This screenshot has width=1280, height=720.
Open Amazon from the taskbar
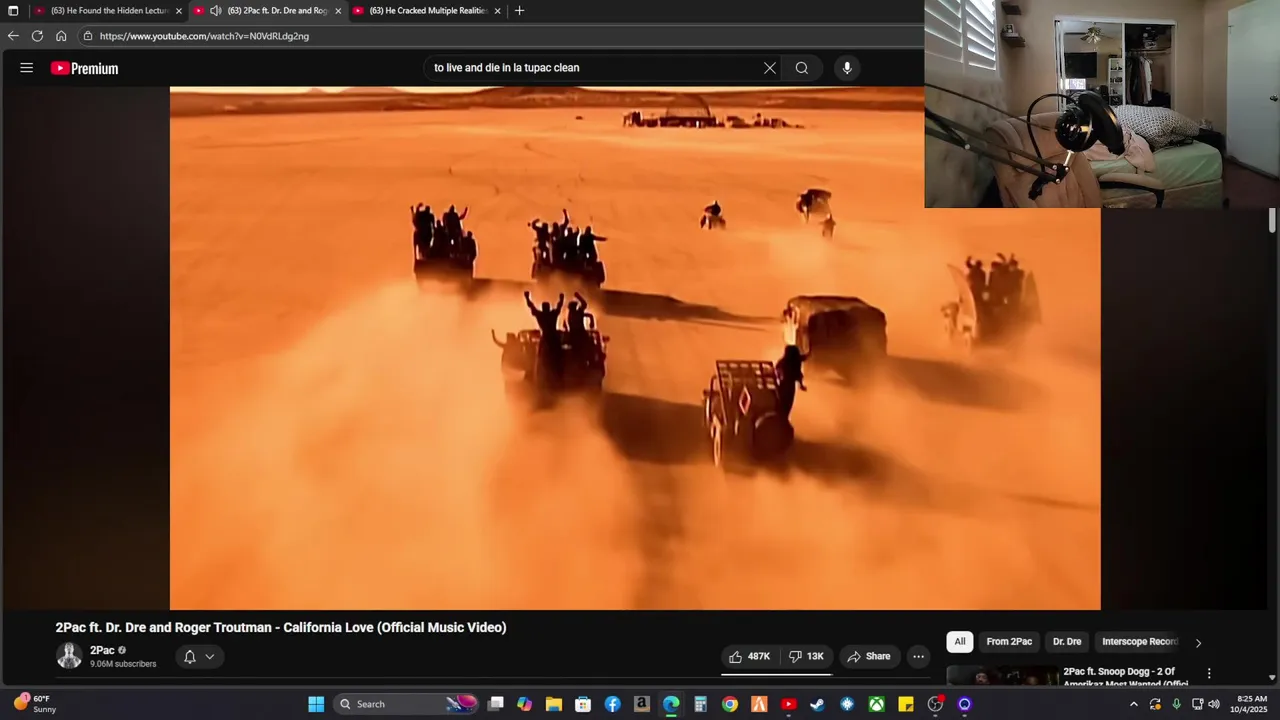[x=642, y=704]
